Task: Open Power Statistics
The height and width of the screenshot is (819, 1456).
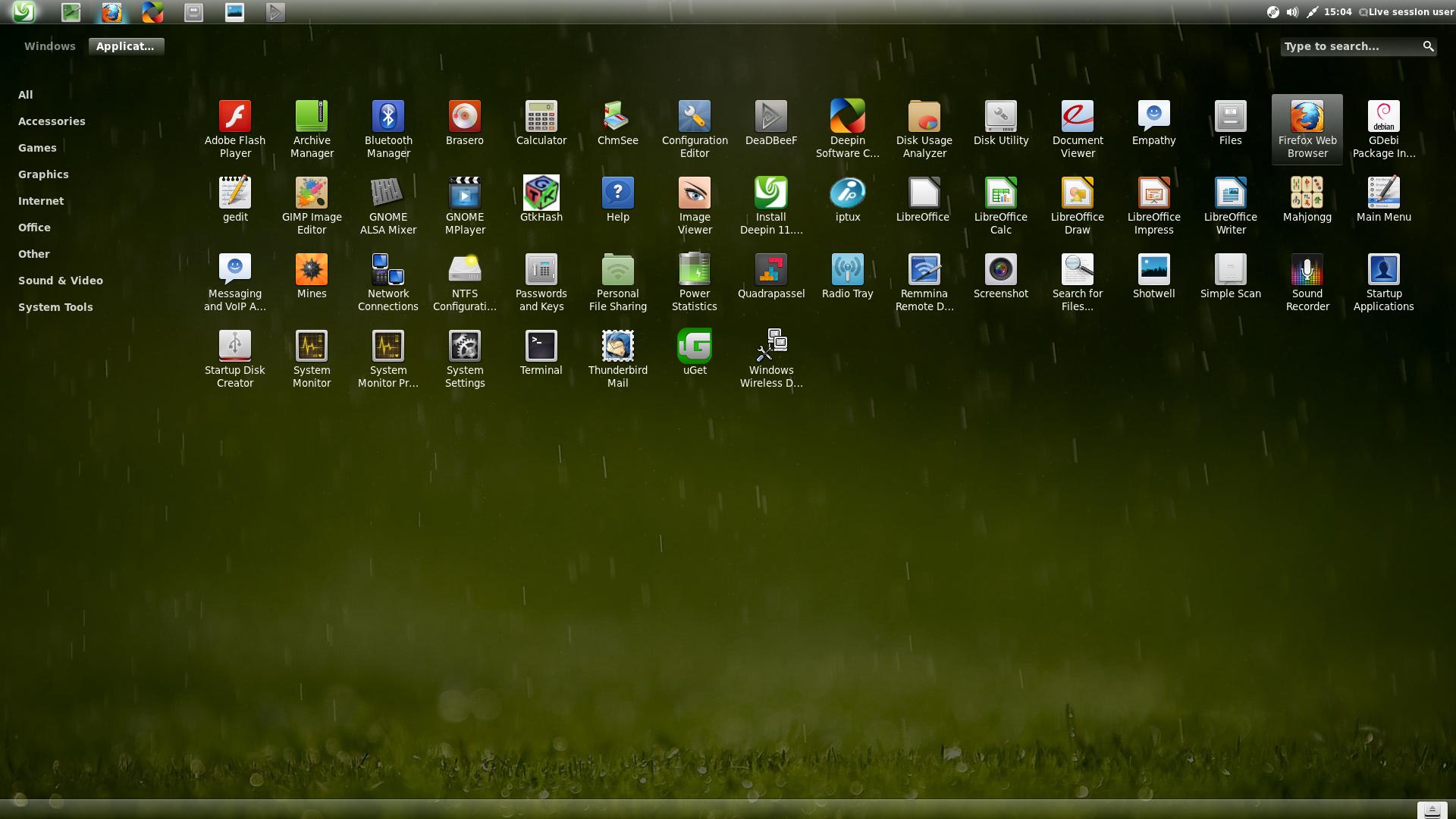Action: point(695,282)
